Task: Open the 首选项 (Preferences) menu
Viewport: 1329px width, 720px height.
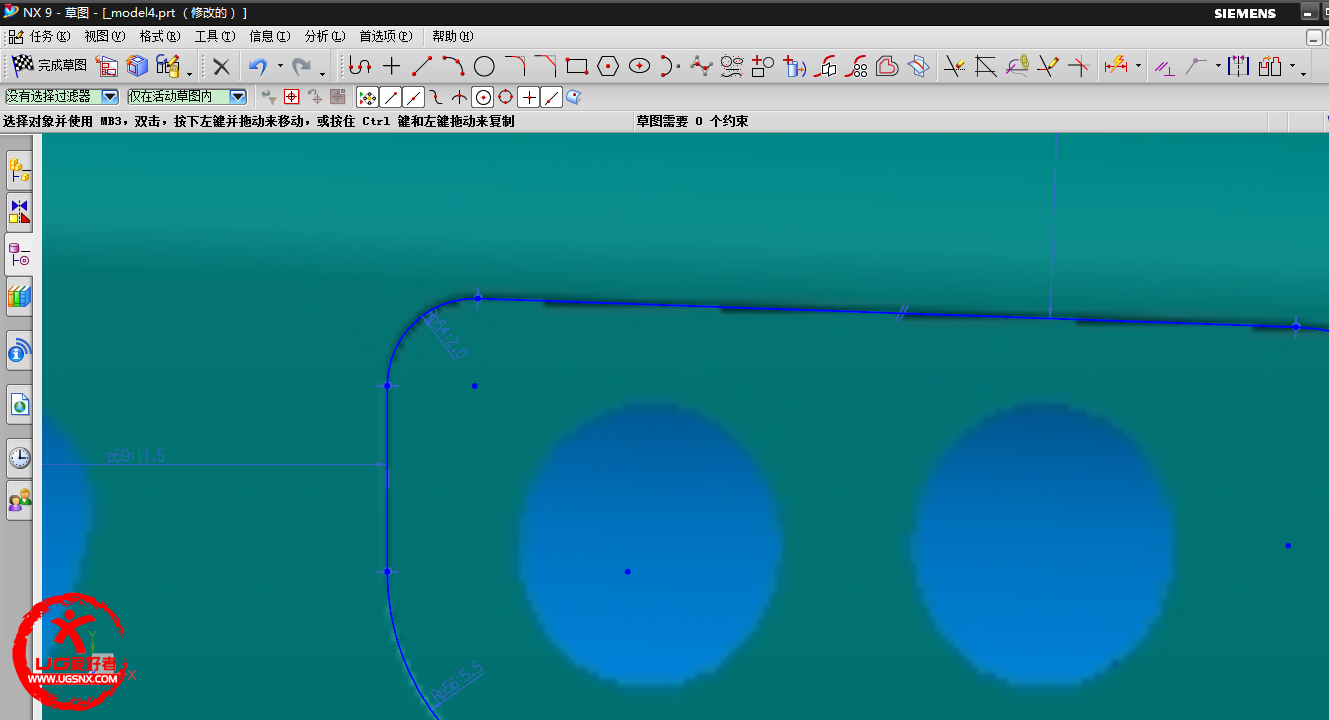Action: (x=385, y=36)
